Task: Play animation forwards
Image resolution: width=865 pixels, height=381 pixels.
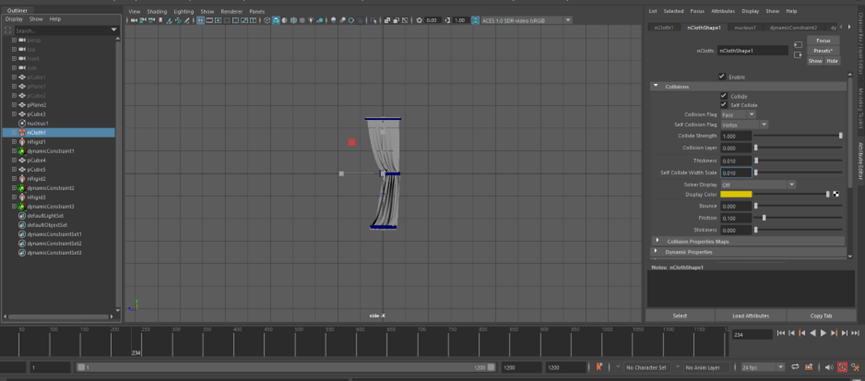Action: [824, 333]
